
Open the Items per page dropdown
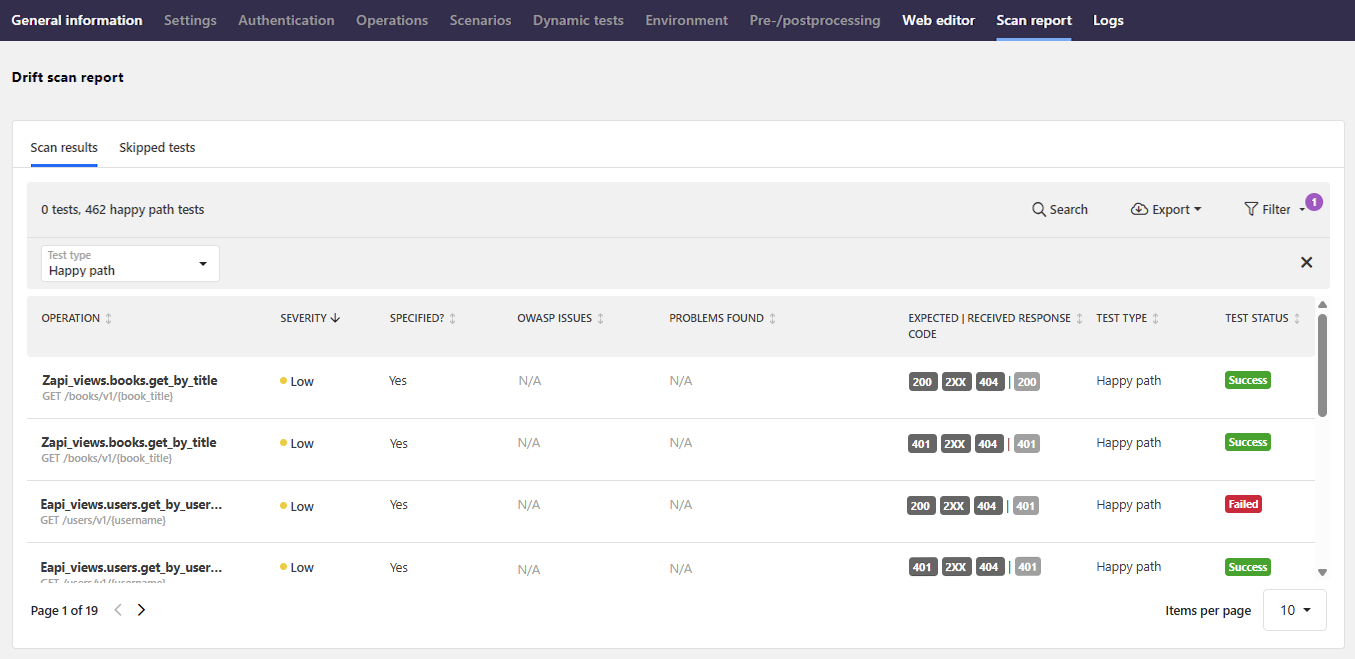(1295, 610)
